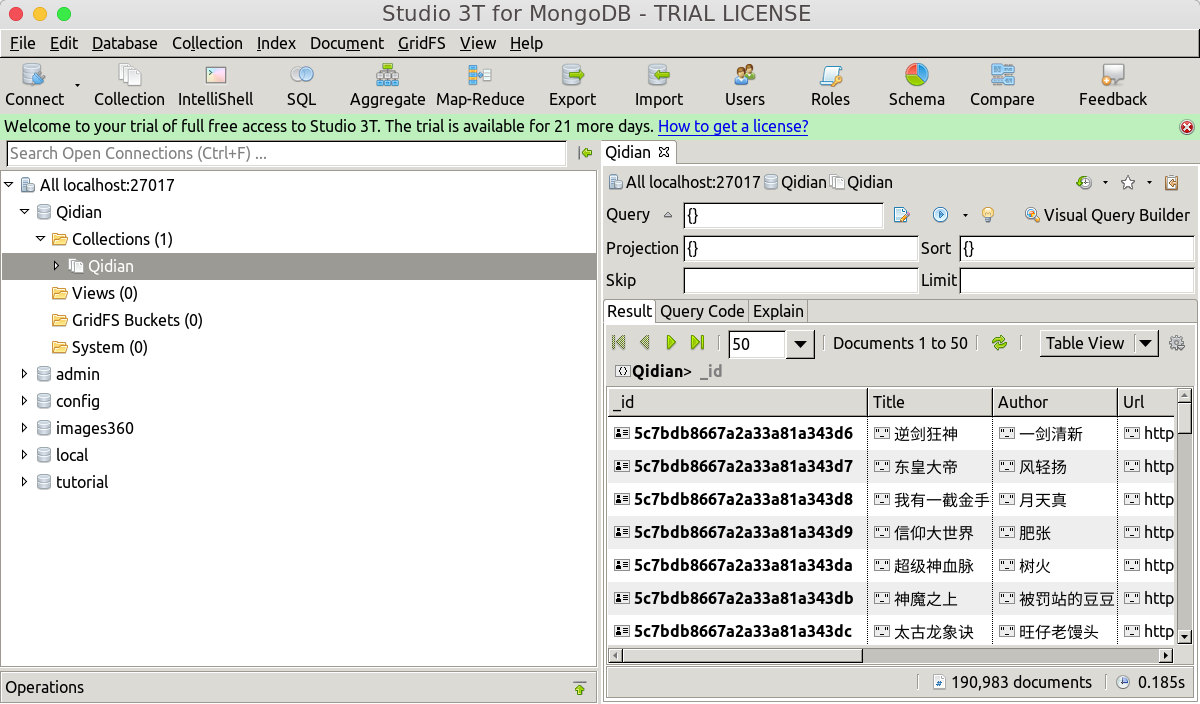Open the Aggregate editor
The image size is (1200, 704).
tap(388, 85)
